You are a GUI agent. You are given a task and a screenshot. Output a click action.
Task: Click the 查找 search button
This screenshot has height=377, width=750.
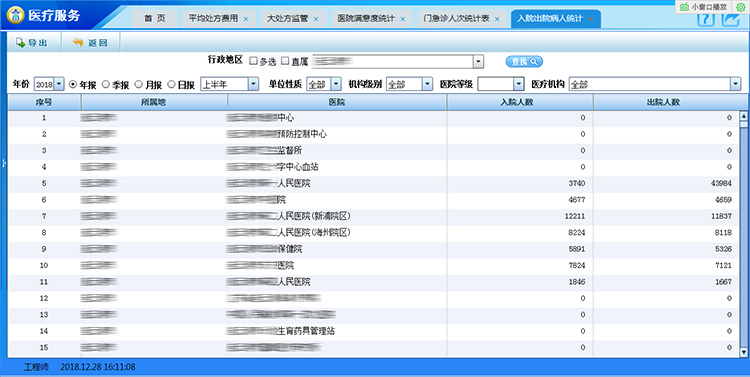point(524,62)
